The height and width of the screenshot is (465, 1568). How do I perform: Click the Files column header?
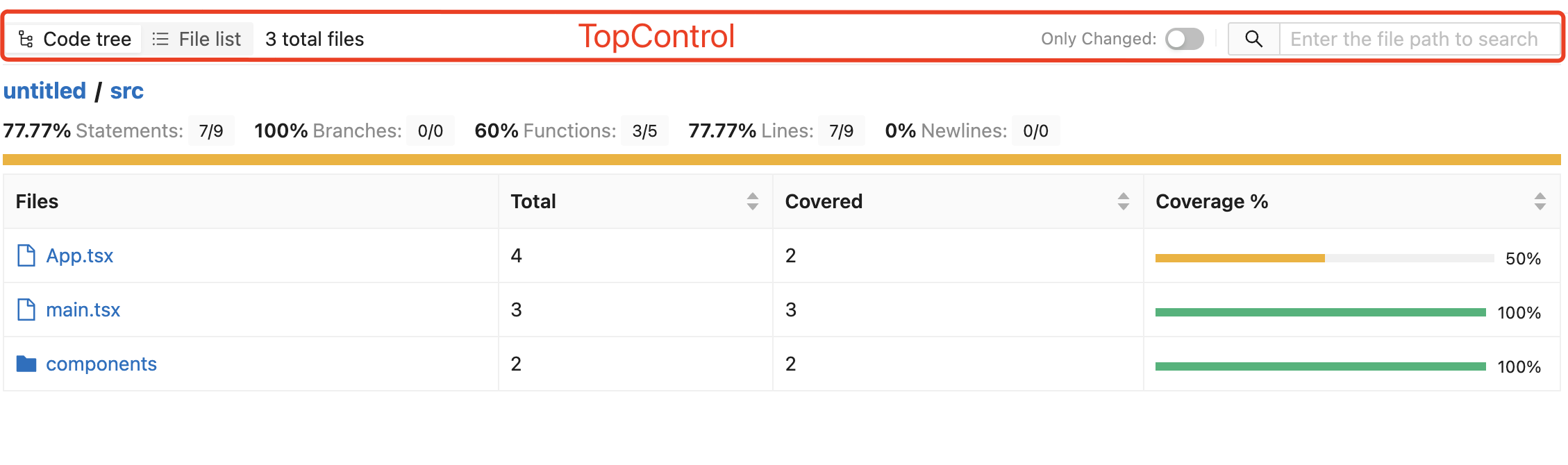[37, 201]
